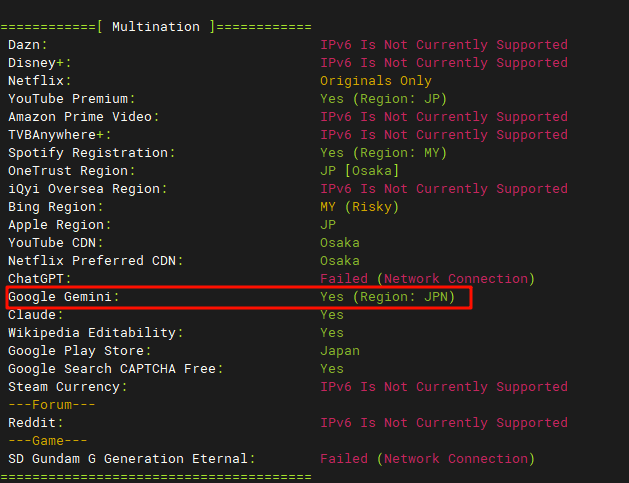The image size is (629, 483).
Task: Click the "Apple Region:" label
Action: coord(59,225)
